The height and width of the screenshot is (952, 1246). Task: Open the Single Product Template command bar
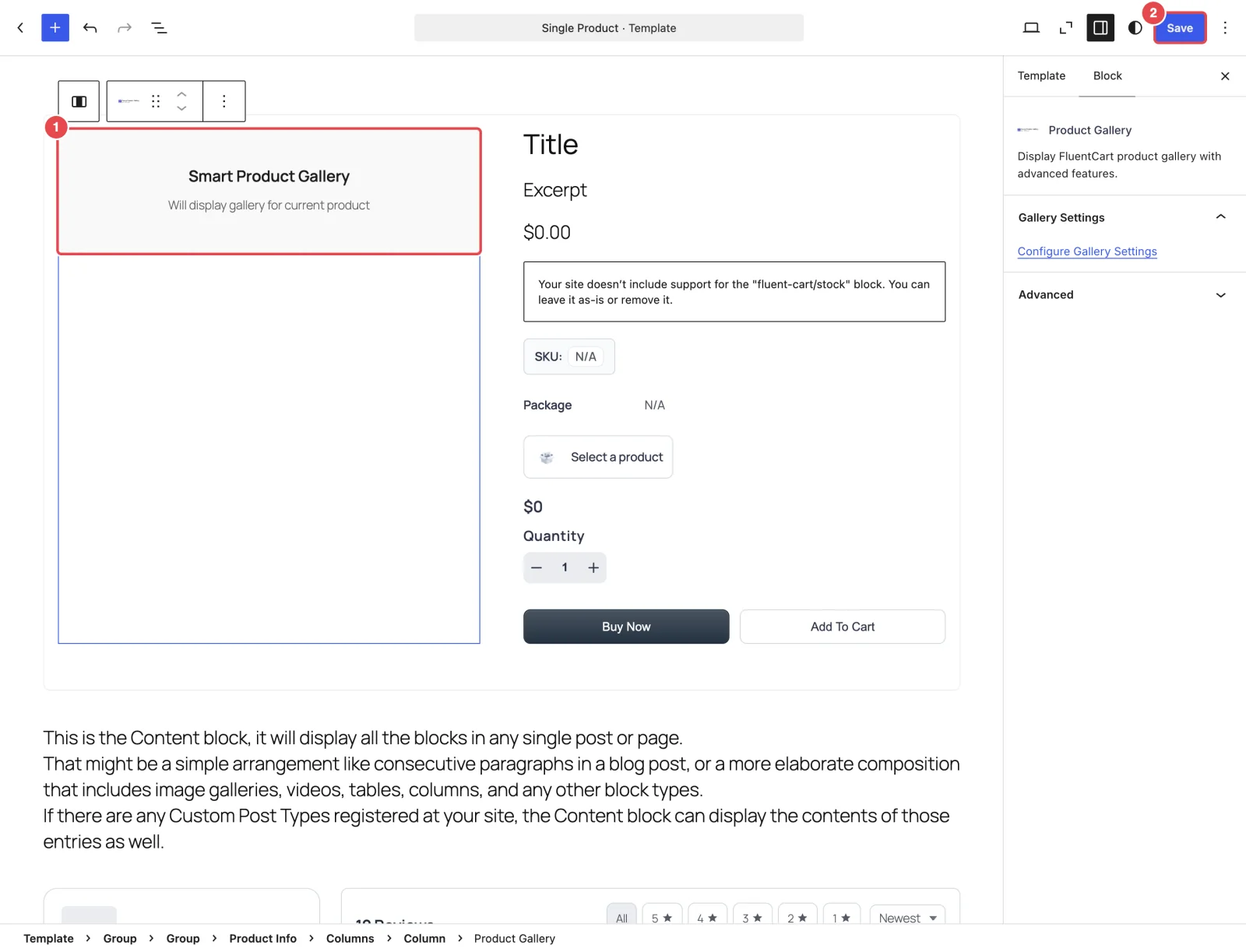click(x=609, y=28)
